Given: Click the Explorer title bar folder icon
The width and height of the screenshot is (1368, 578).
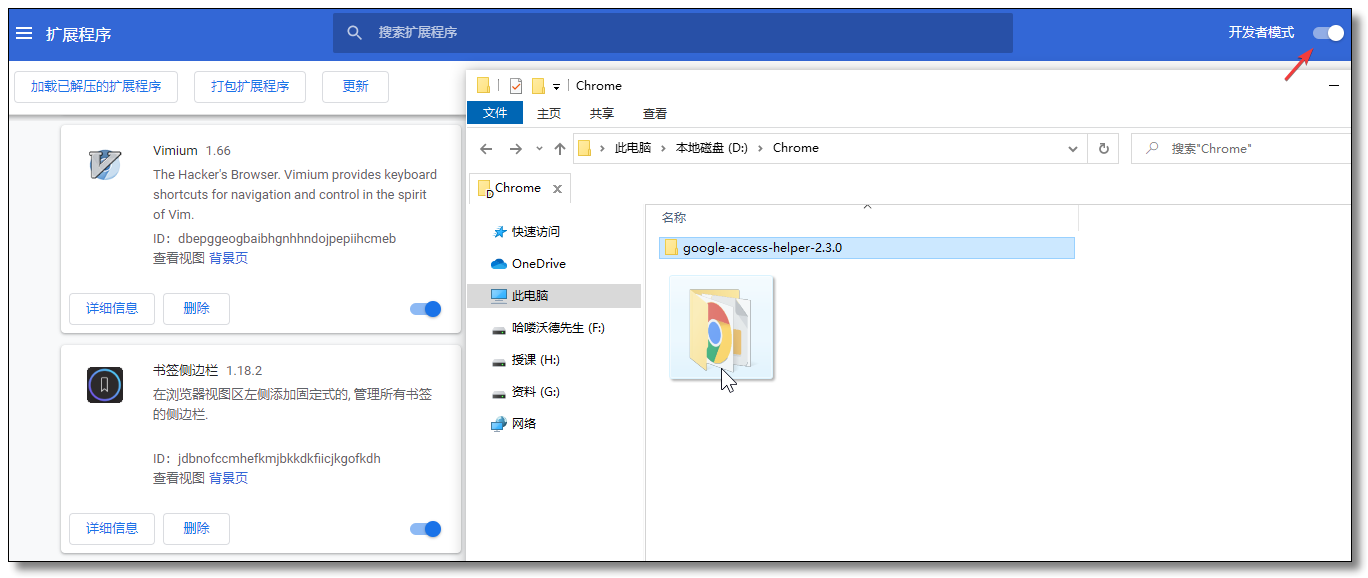Looking at the screenshot, I should pos(484,85).
